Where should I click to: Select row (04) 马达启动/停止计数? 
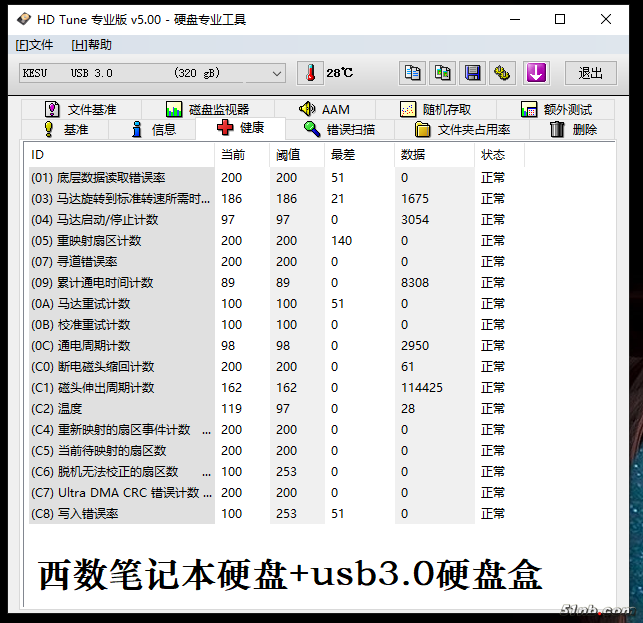277,219
